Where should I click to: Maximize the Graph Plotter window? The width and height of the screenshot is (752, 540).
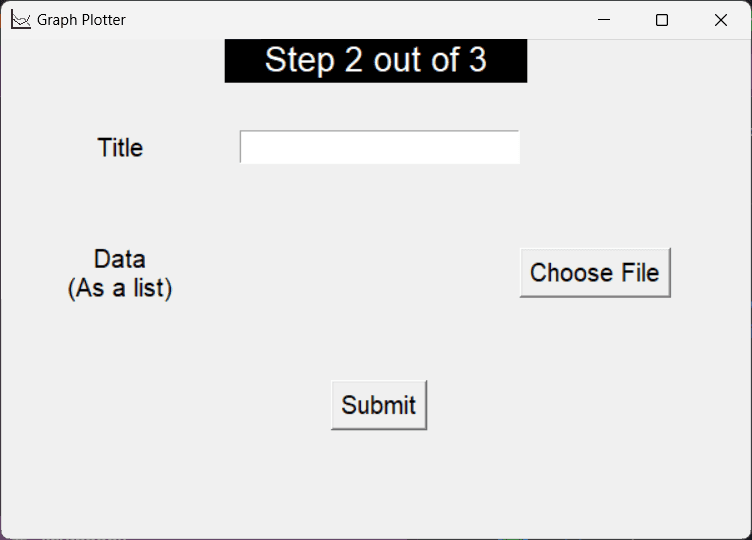661,20
